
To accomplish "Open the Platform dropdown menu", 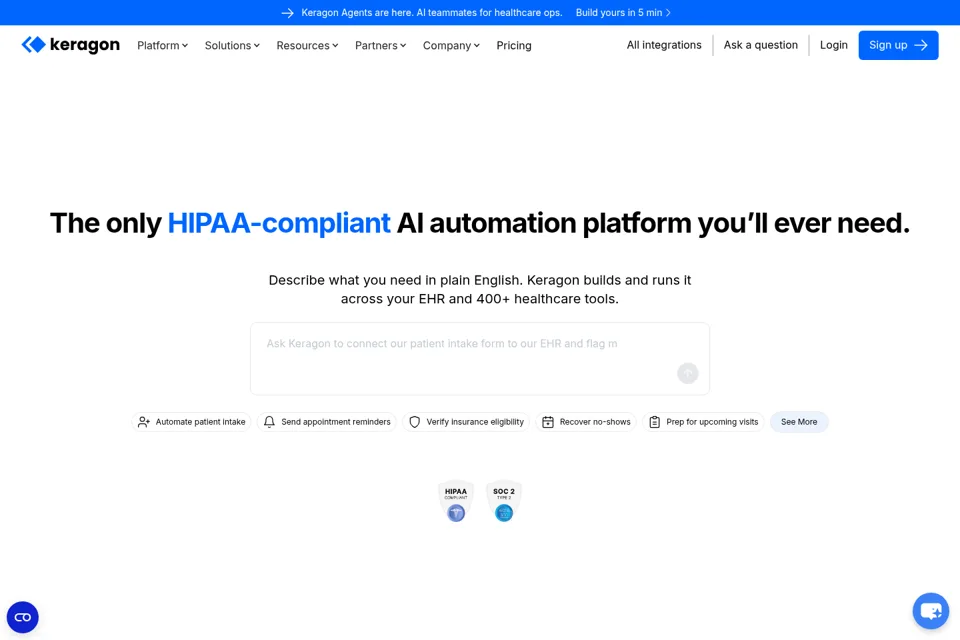I will (x=162, y=45).
